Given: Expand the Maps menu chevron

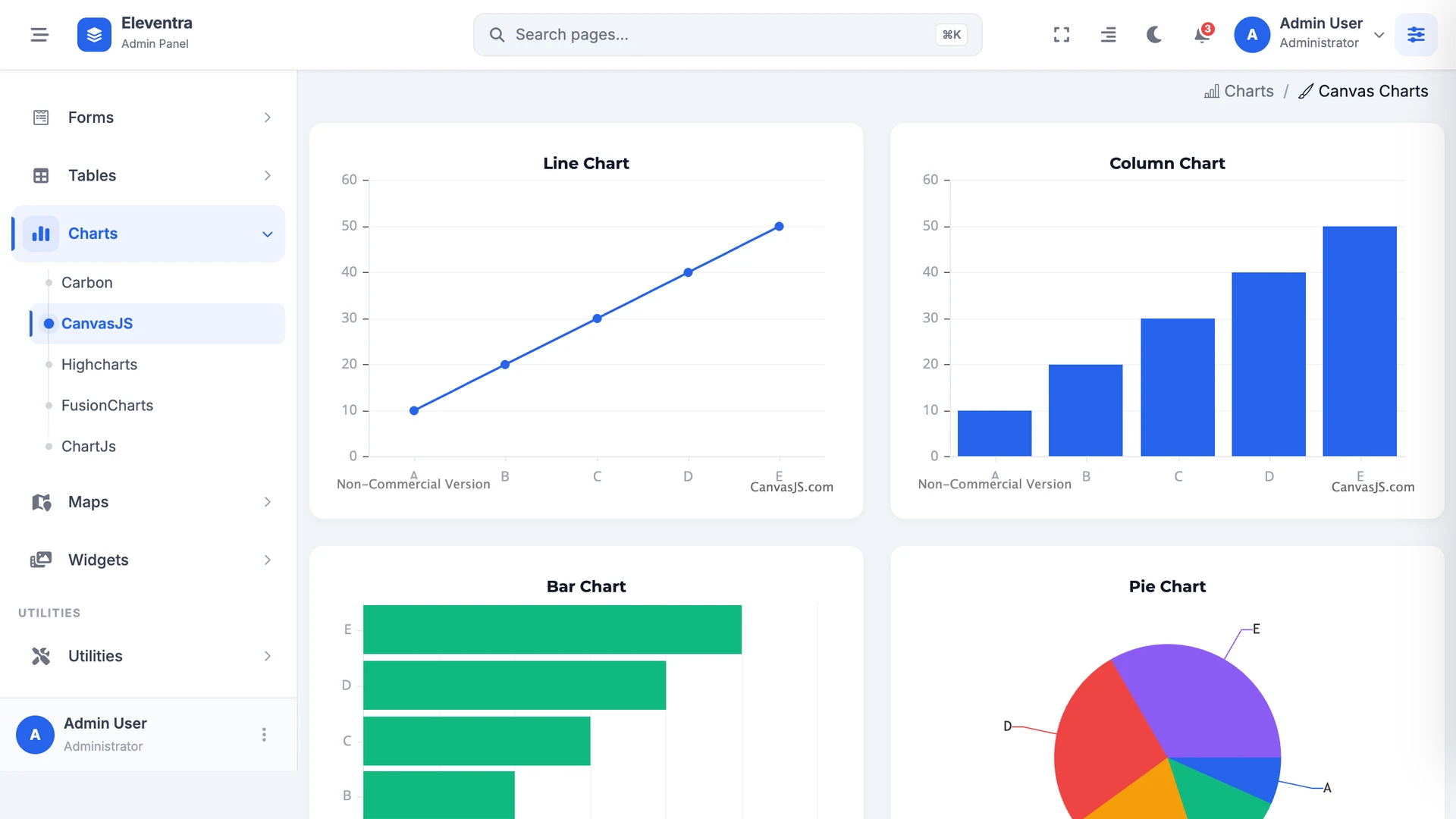Looking at the screenshot, I should (267, 502).
